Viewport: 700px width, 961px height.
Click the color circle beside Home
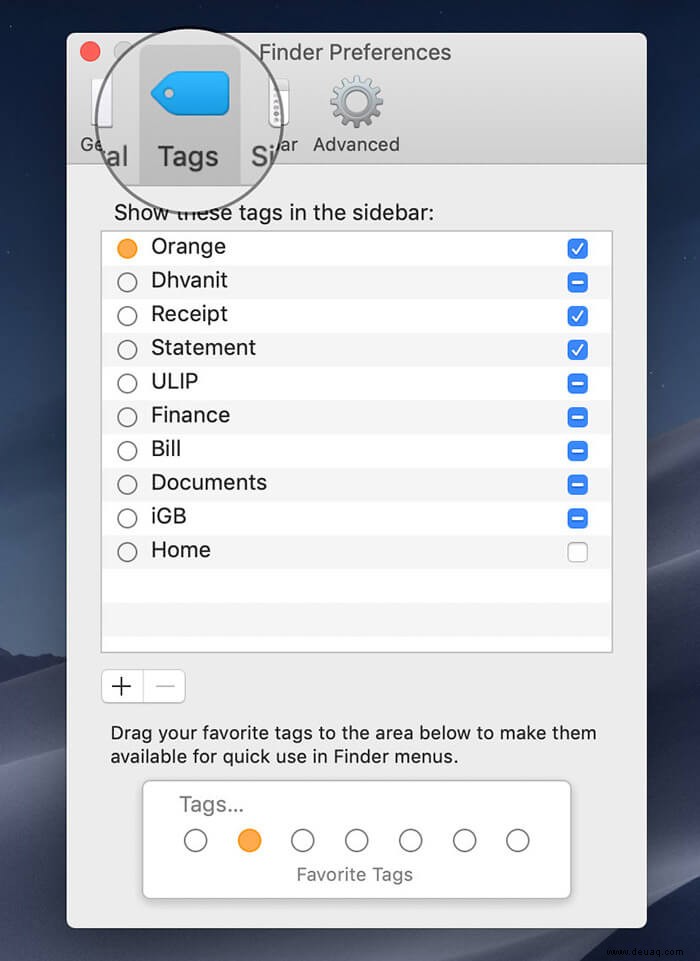[x=127, y=552]
